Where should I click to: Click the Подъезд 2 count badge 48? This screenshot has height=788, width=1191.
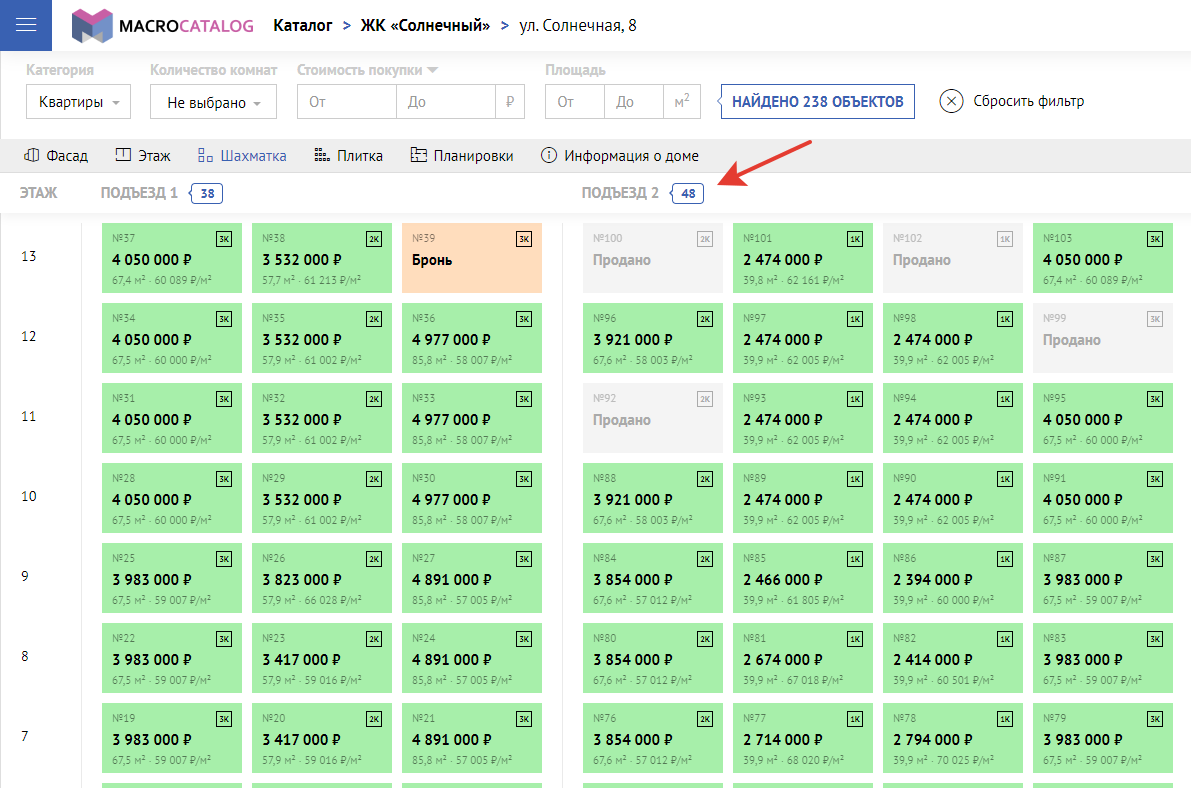(687, 193)
